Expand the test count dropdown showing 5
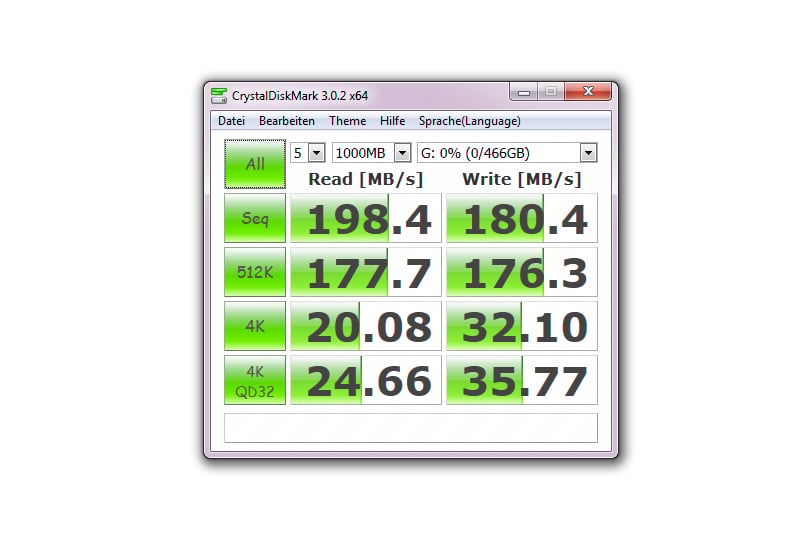Screen dimensions: 800x550 (316, 153)
